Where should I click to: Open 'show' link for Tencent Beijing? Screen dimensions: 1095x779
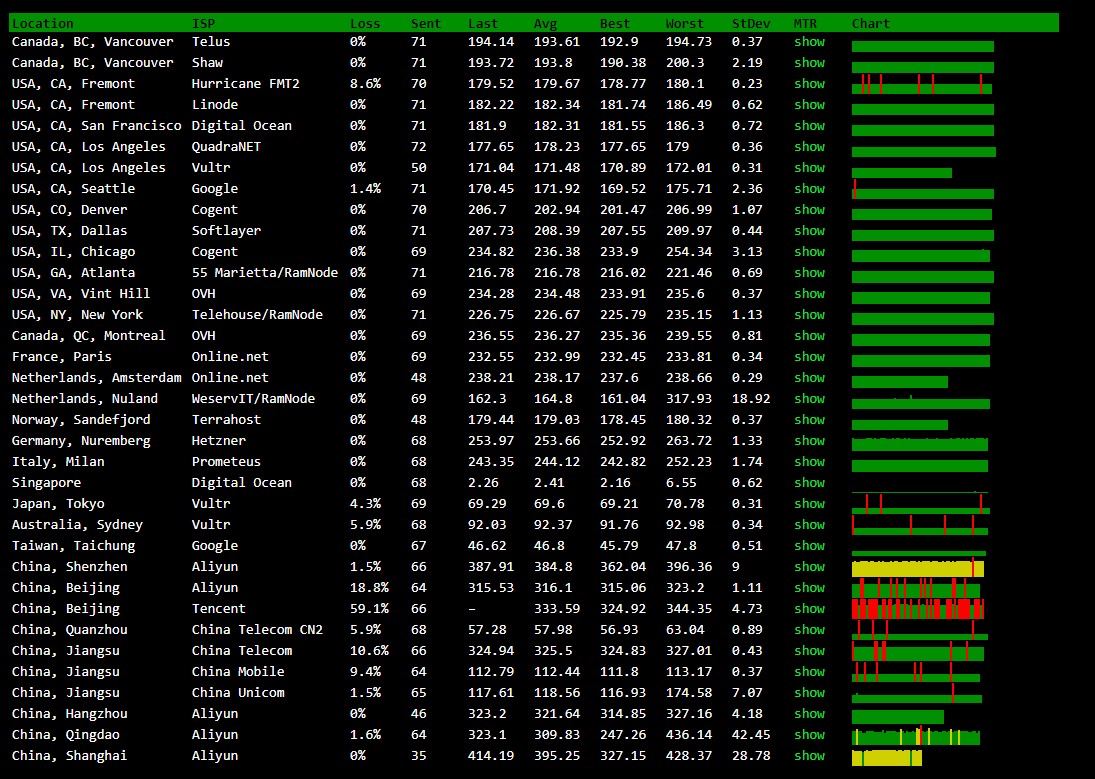pyautogui.click(x=809, y=608)
